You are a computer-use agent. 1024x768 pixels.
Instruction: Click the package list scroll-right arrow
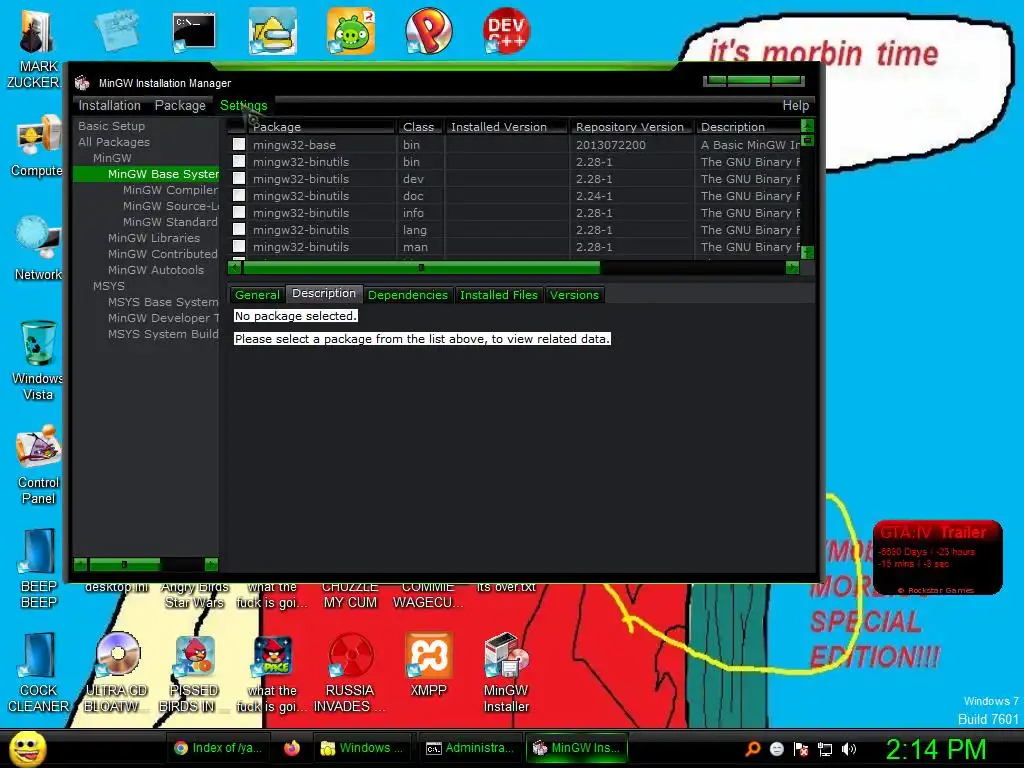pos(792,267)
